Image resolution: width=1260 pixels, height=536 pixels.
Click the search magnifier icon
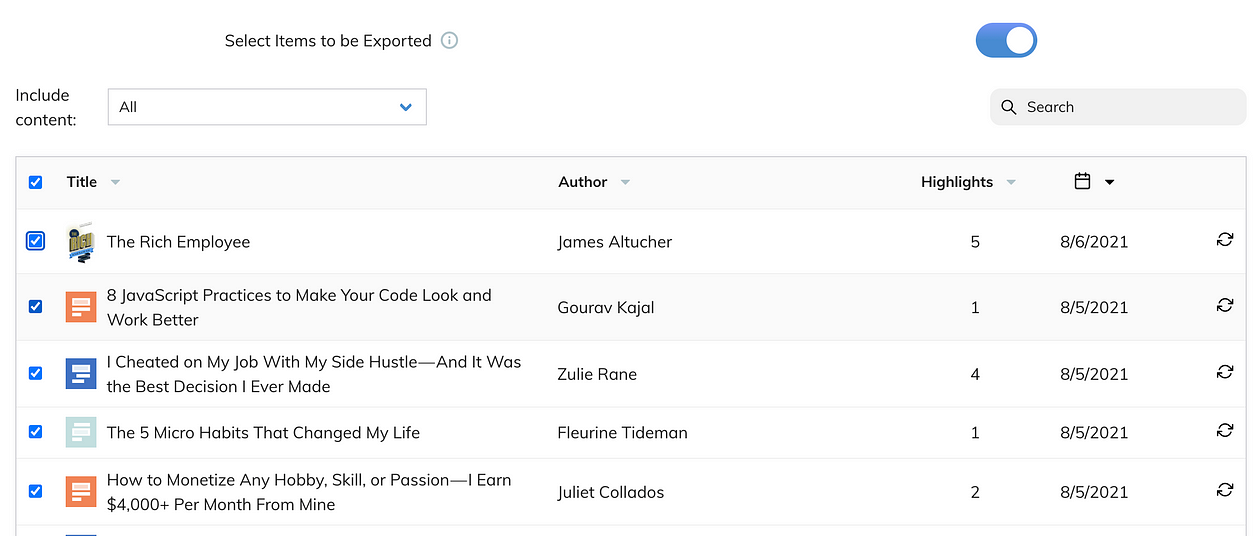tap(1008, 107)
